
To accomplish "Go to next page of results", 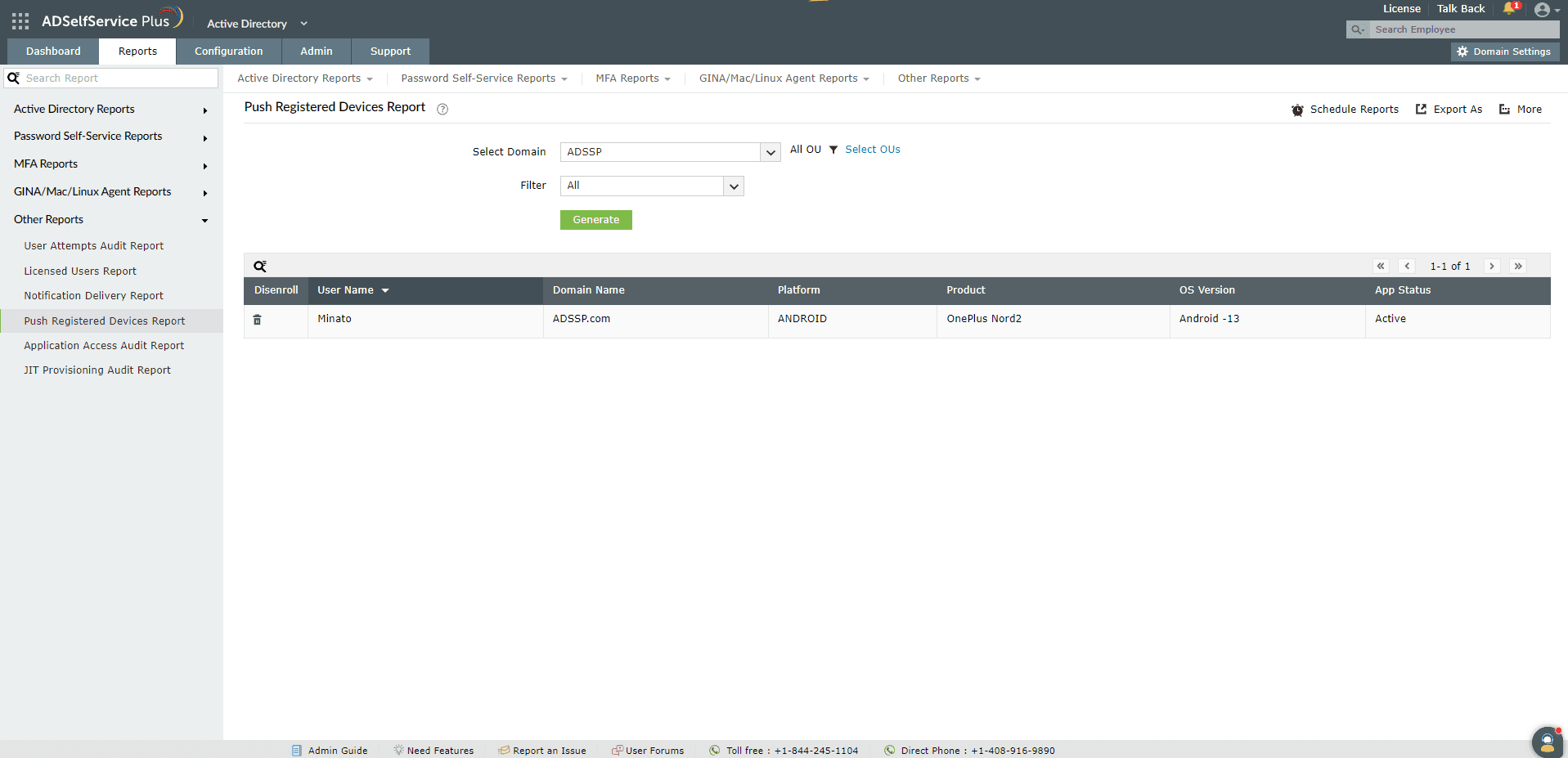I will coord(1492,266).
